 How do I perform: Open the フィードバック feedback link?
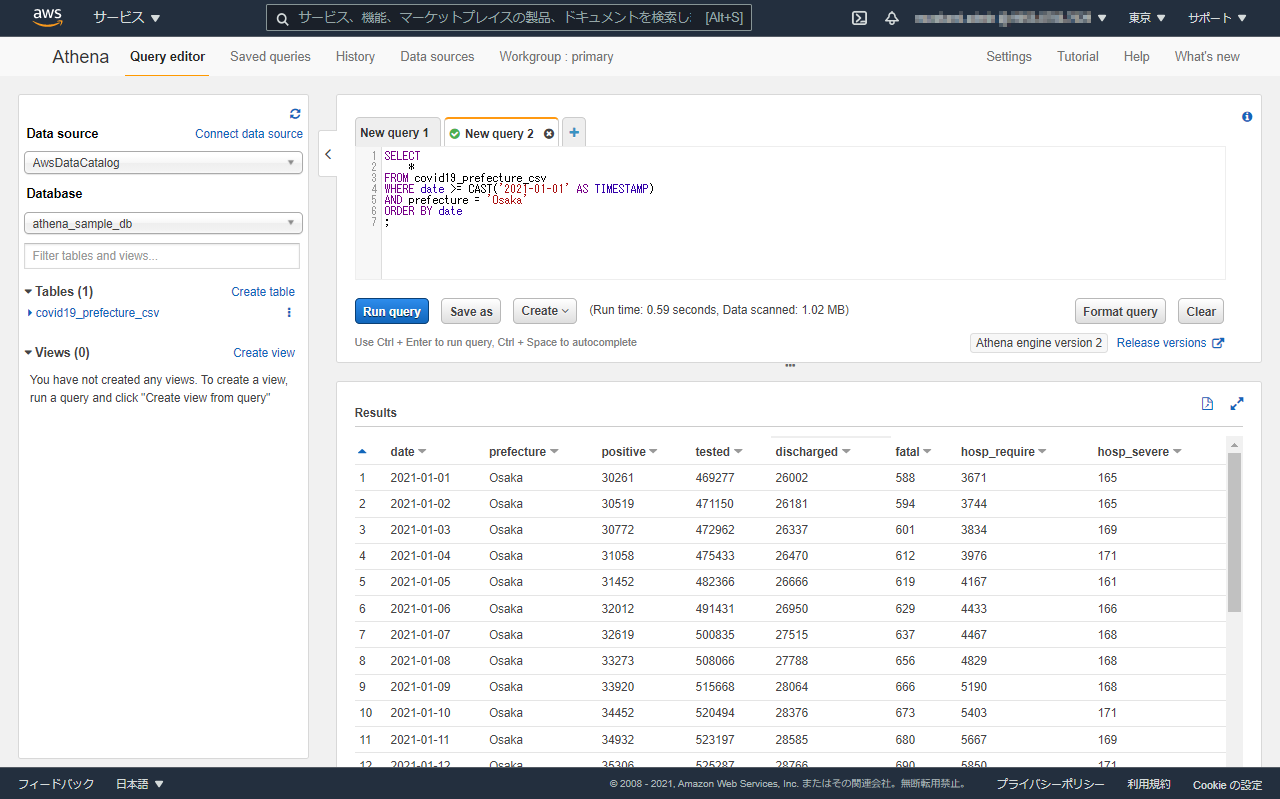pyautogui.click(x=56, y=784)
